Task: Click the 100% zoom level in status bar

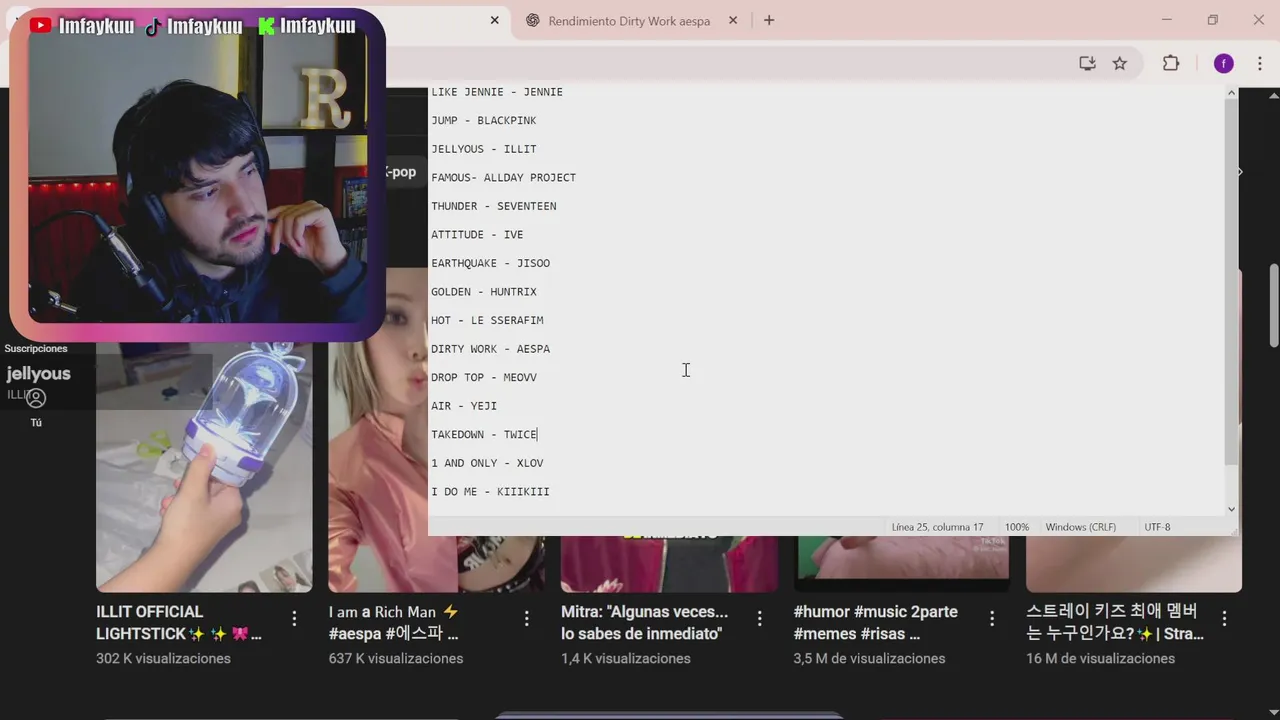Action: (1017, 527)
